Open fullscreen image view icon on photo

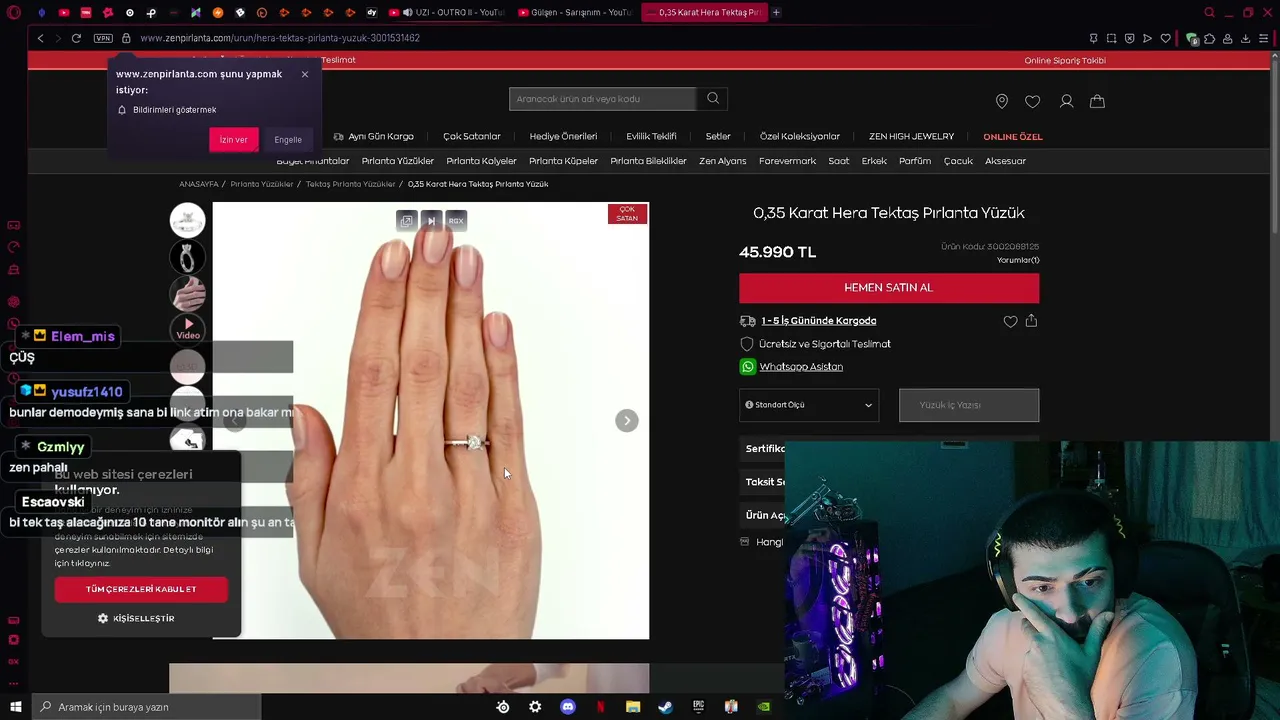tap(406, 221)
